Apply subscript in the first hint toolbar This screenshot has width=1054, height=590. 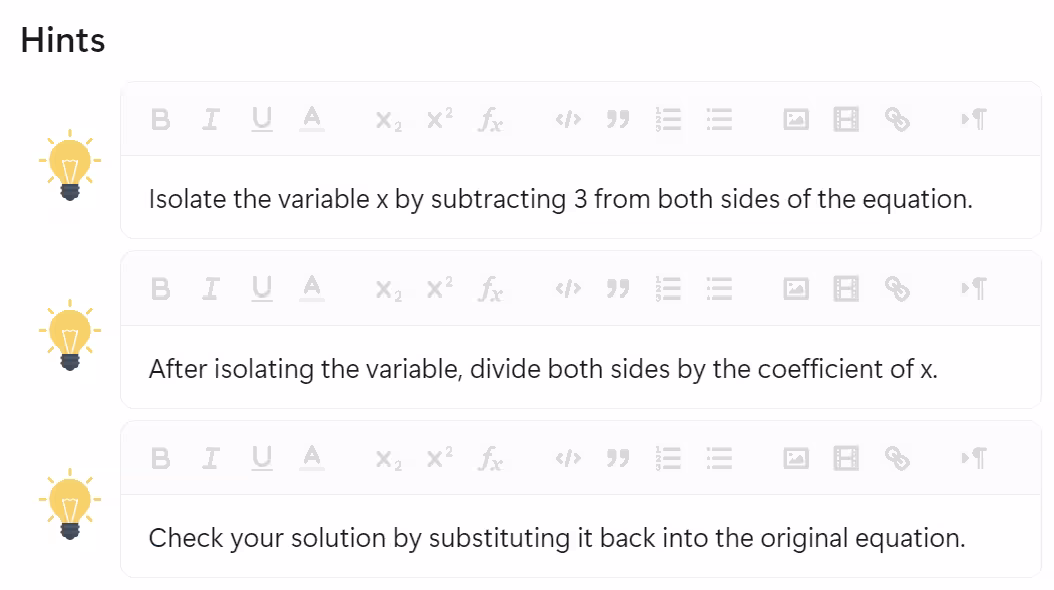(389, 122)
